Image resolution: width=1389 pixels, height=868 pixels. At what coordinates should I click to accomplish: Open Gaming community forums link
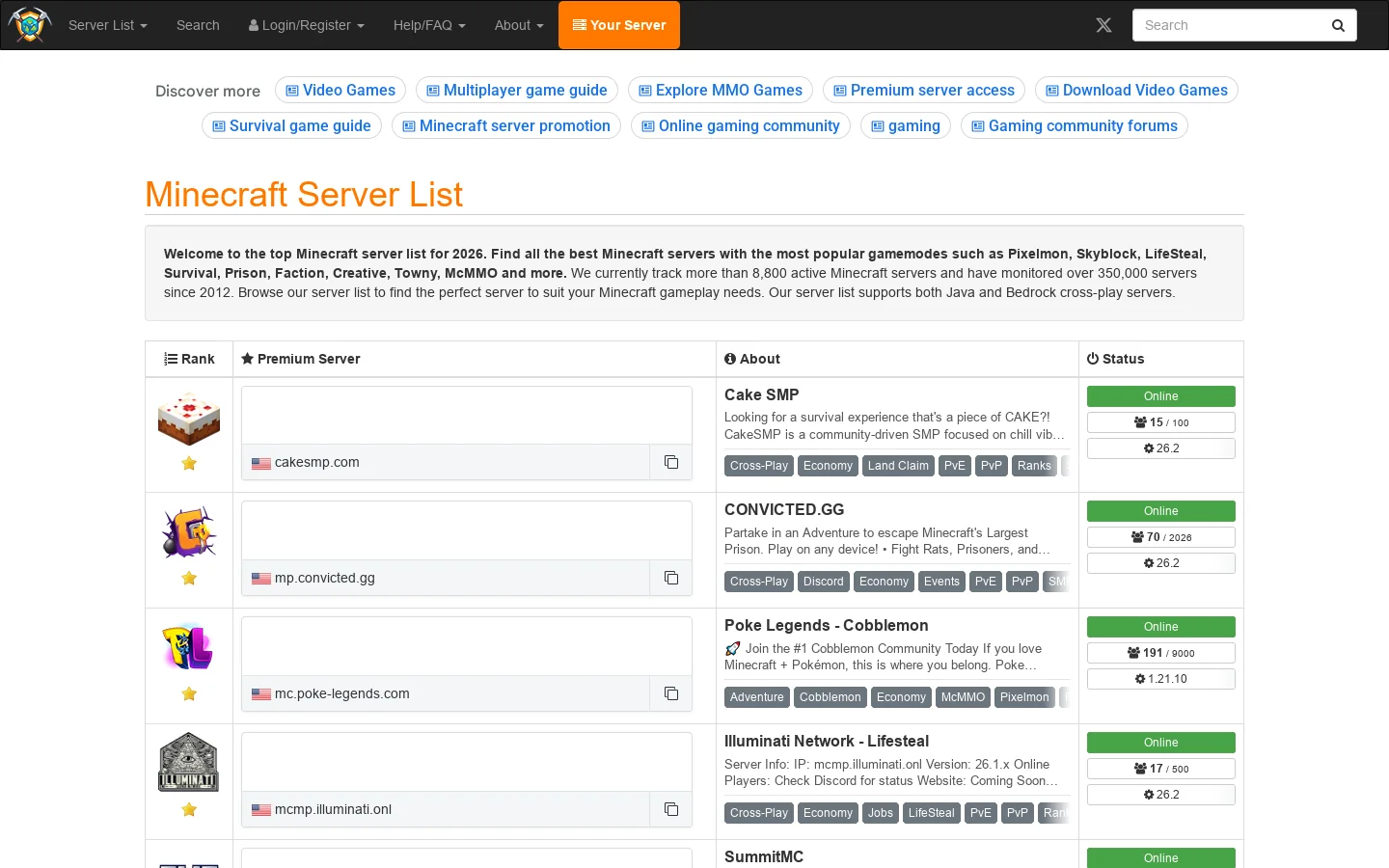[1075, 125]
